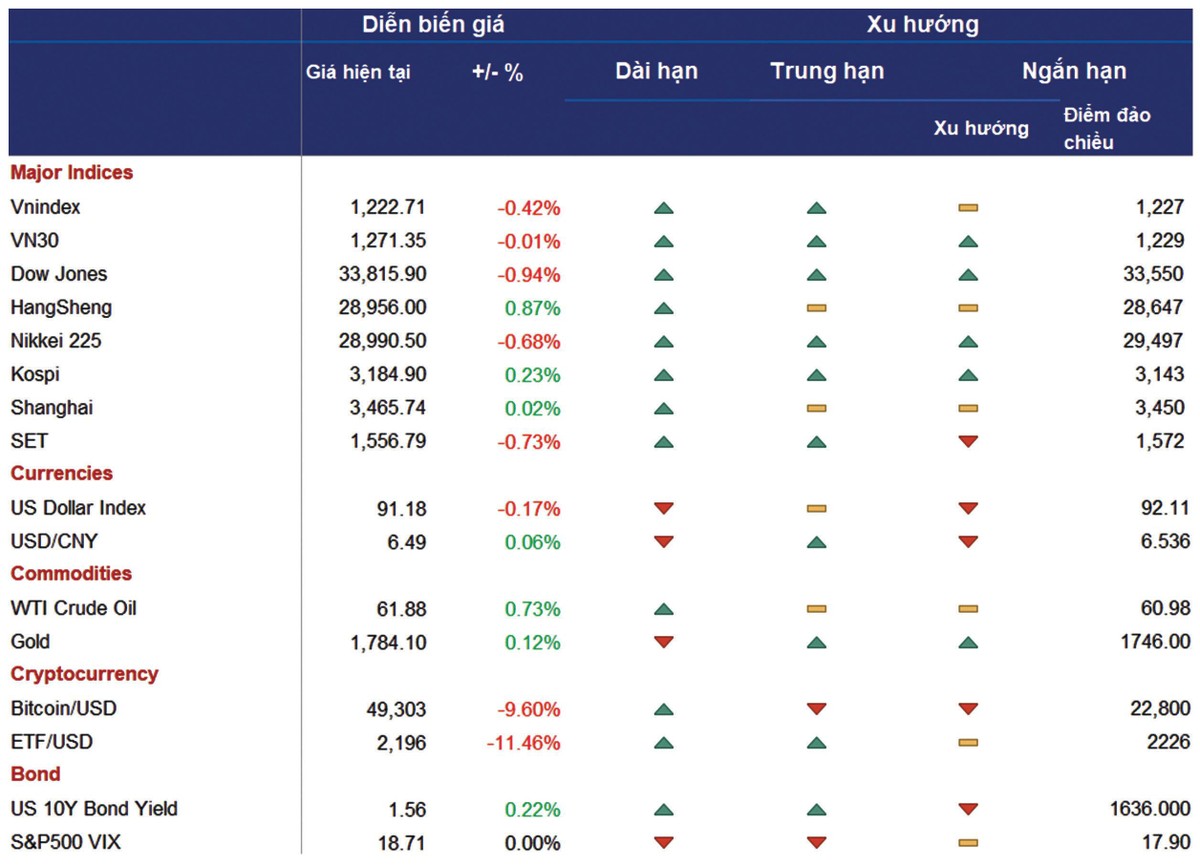Select the Ngắn hạn column header
The width and height of the screenshot is (1200, 866).
tap(1073, 71)
